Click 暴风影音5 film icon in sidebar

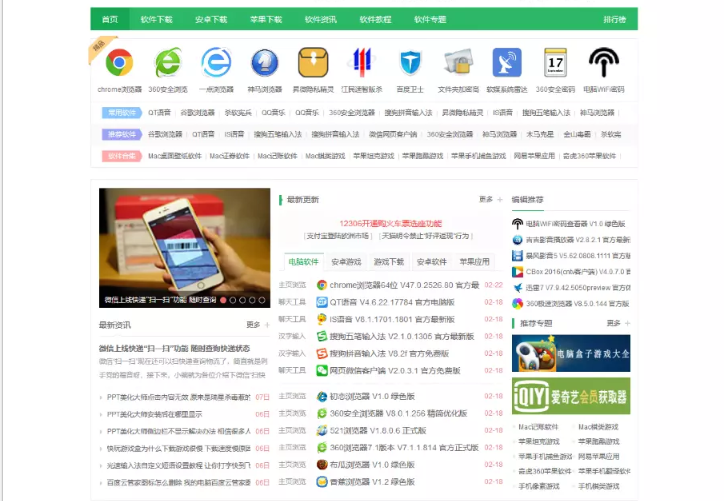coord(517,256)
